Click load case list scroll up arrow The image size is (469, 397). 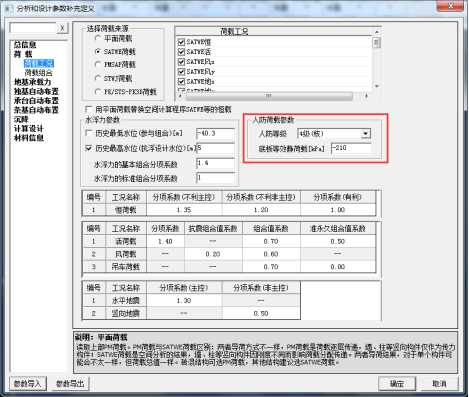pos(377,32)
